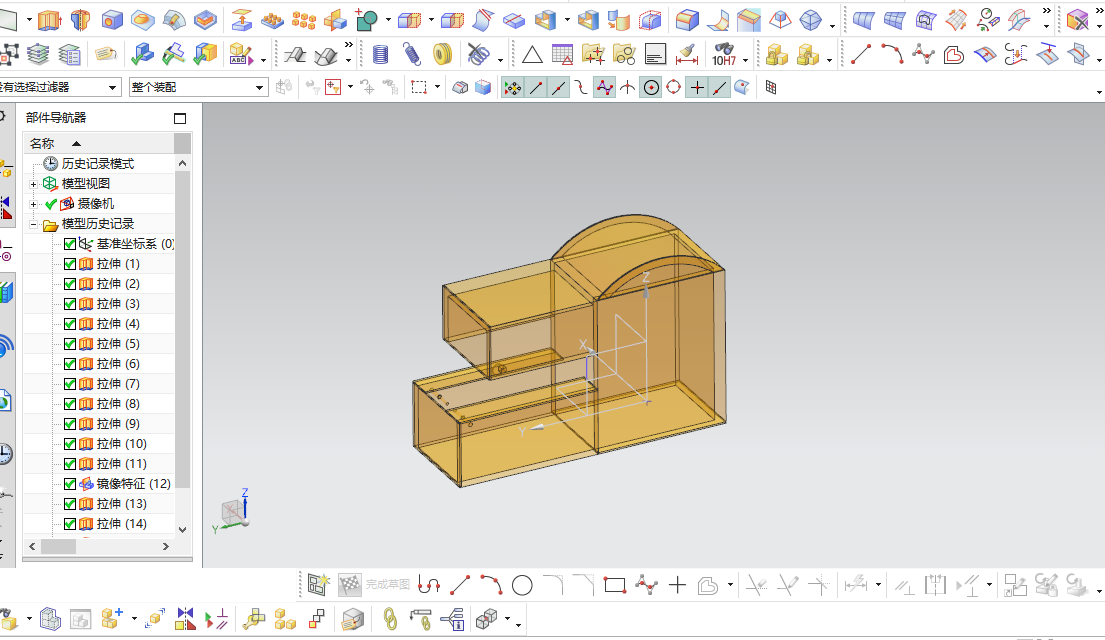Click the Rectangle sketch tool
The image size is (1105, 640).
(614, 584)
